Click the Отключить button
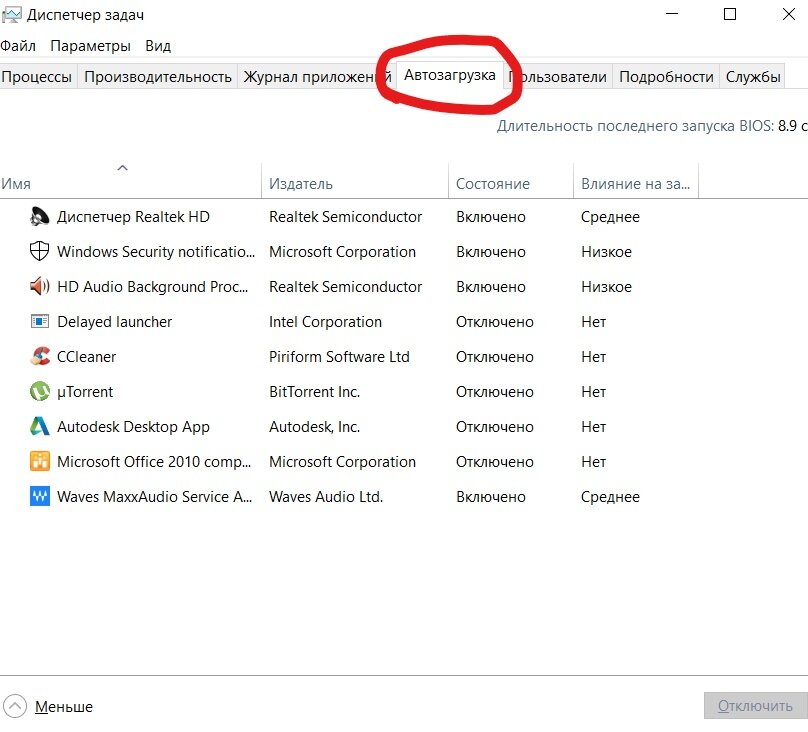808x732 pixels. [755, 706]
